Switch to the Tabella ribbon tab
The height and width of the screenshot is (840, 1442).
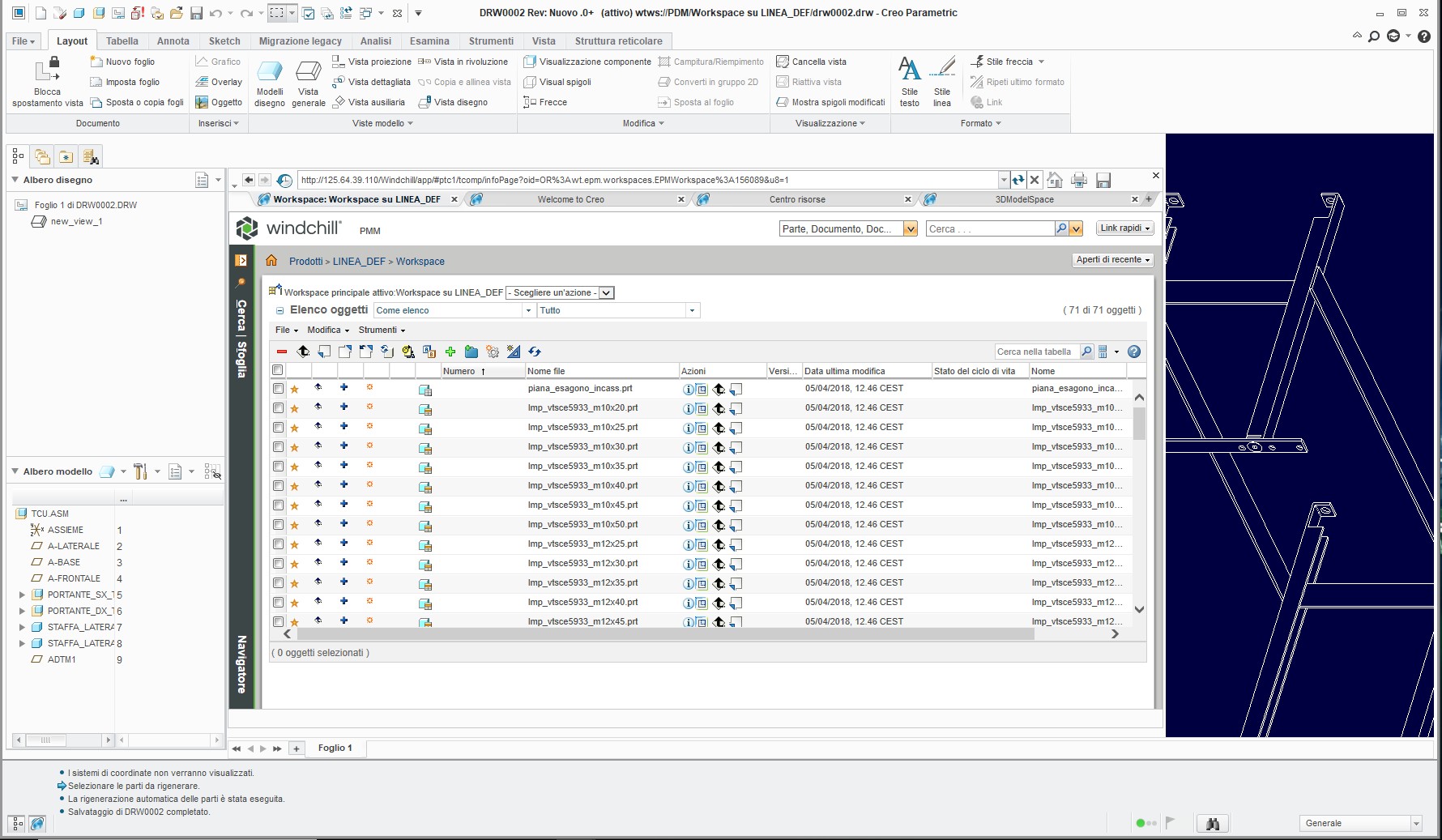[x=122, y=41]
